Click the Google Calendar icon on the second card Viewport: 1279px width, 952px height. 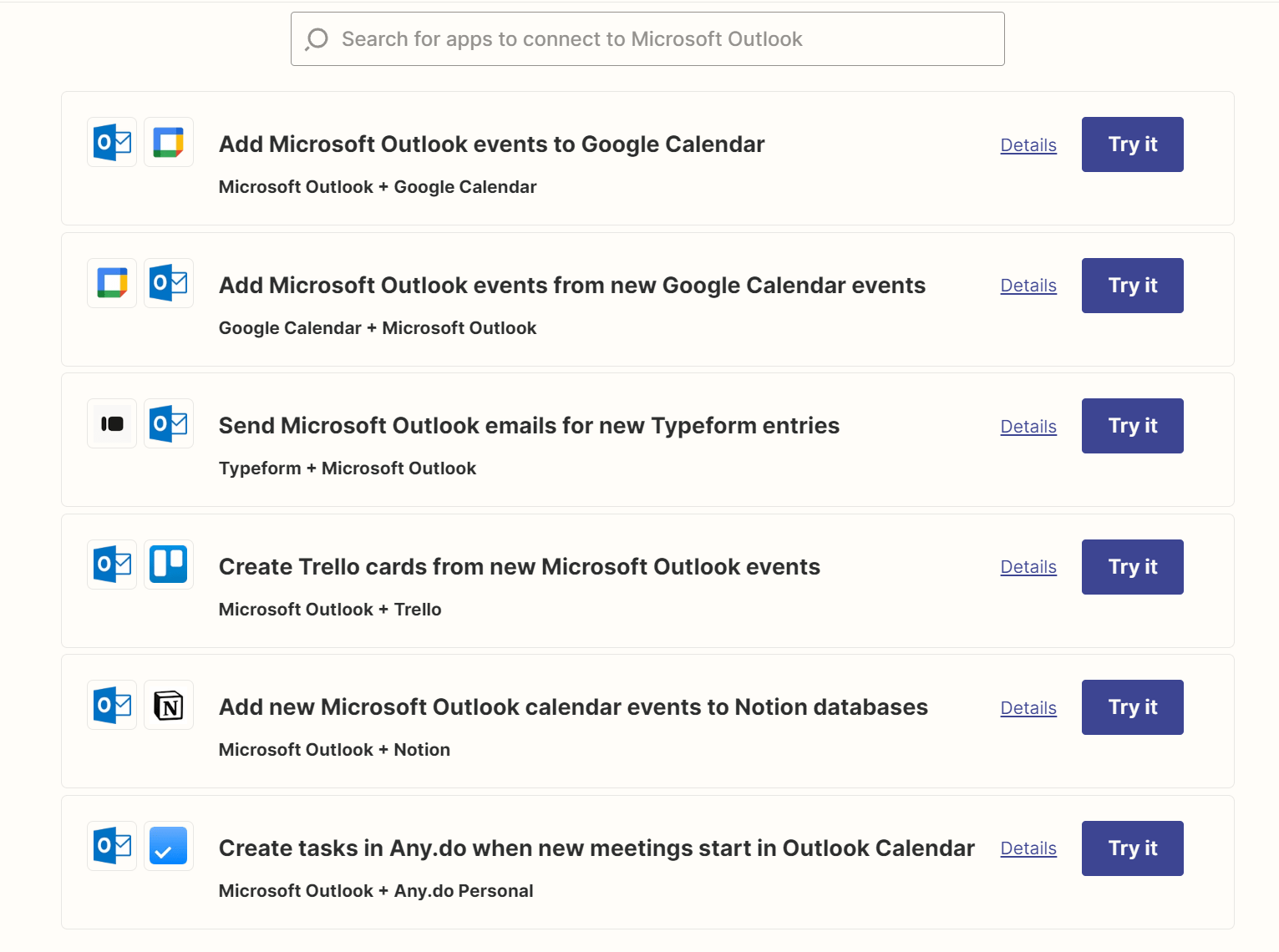click(x=111, y=283)
